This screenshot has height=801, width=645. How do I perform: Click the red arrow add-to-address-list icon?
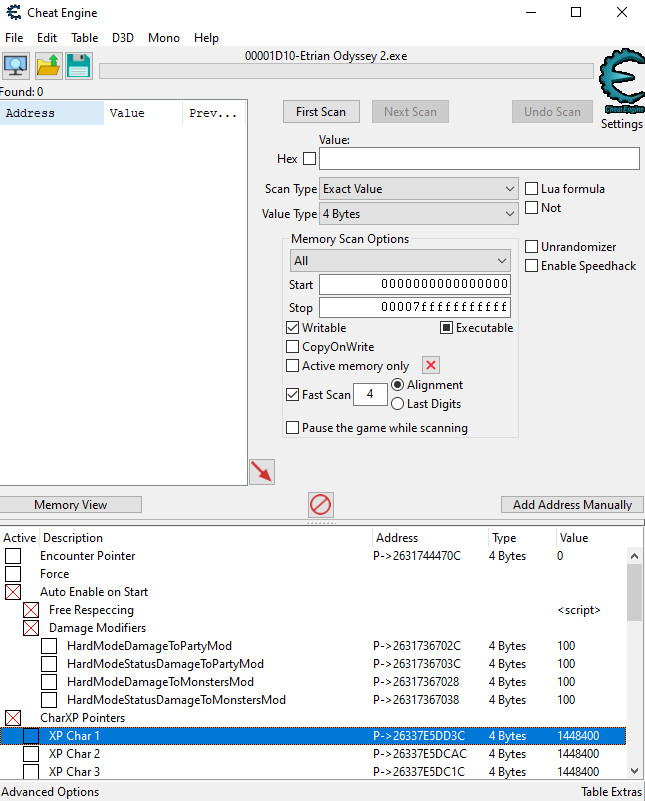tap(262, 472)
